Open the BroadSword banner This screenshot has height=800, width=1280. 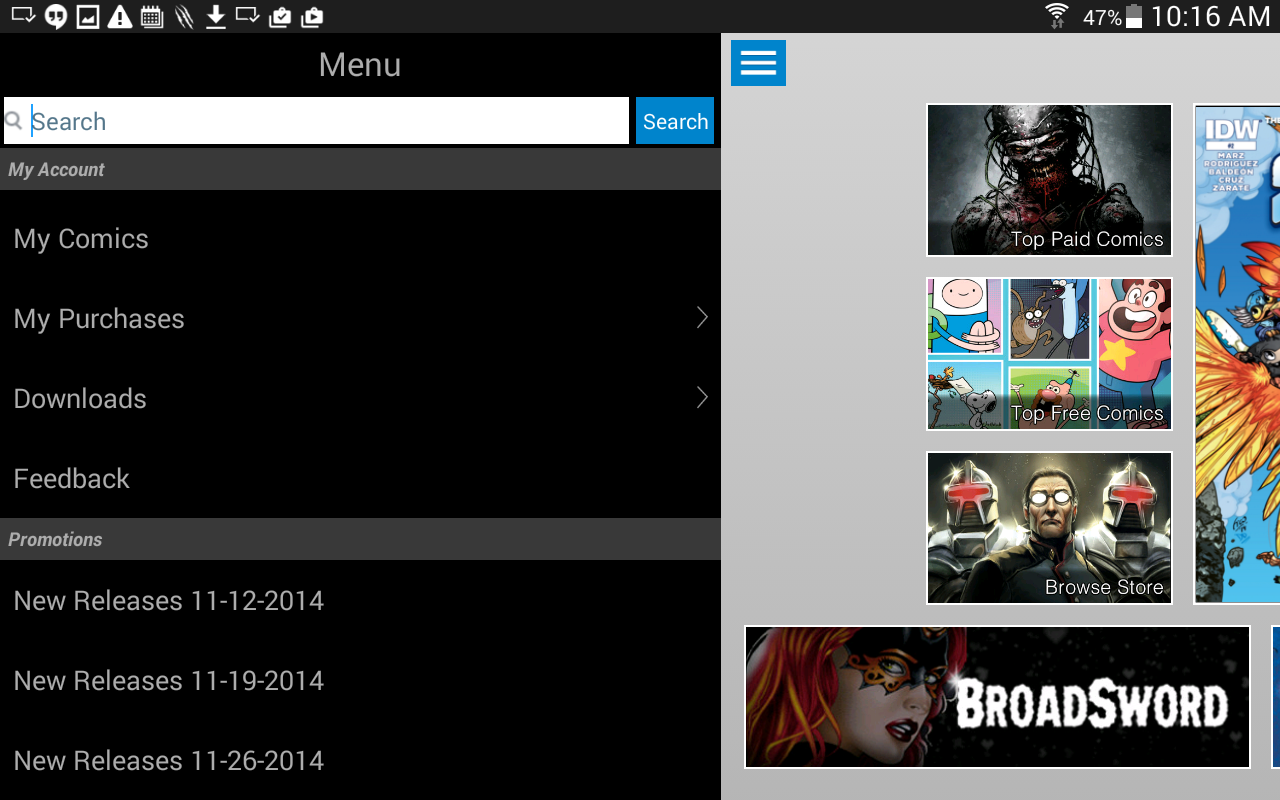point(998,697)
